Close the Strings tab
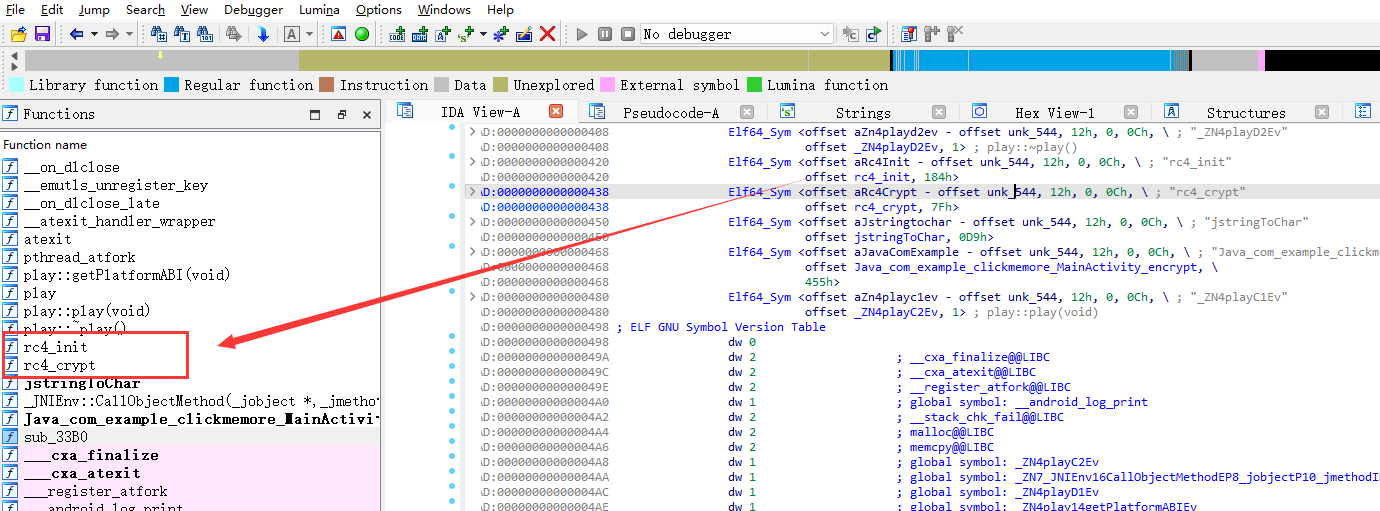This screenshot has width=1380, height=511. click(x=938, y=112)
